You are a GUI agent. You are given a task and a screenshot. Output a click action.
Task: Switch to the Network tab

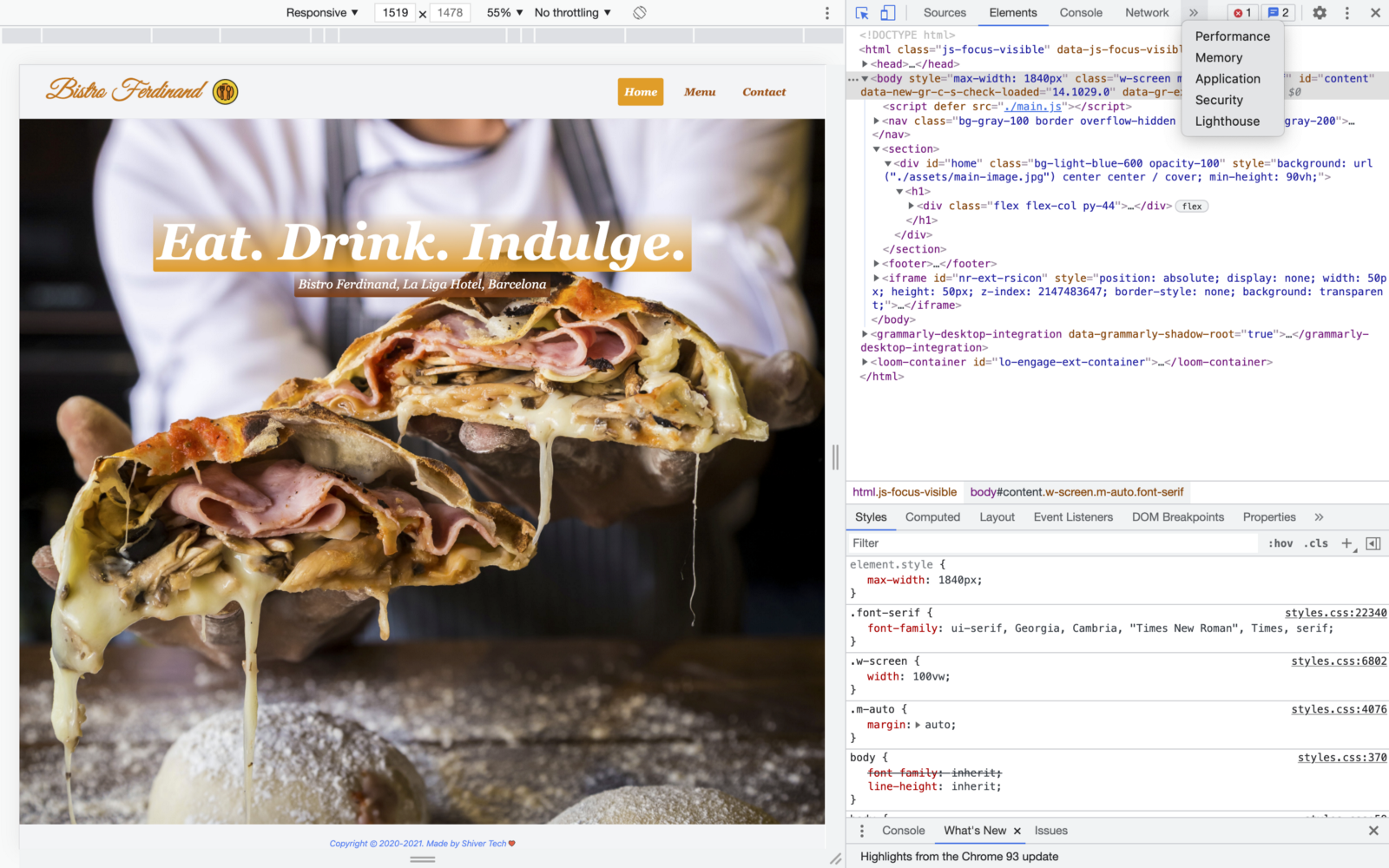[1147, 13]
